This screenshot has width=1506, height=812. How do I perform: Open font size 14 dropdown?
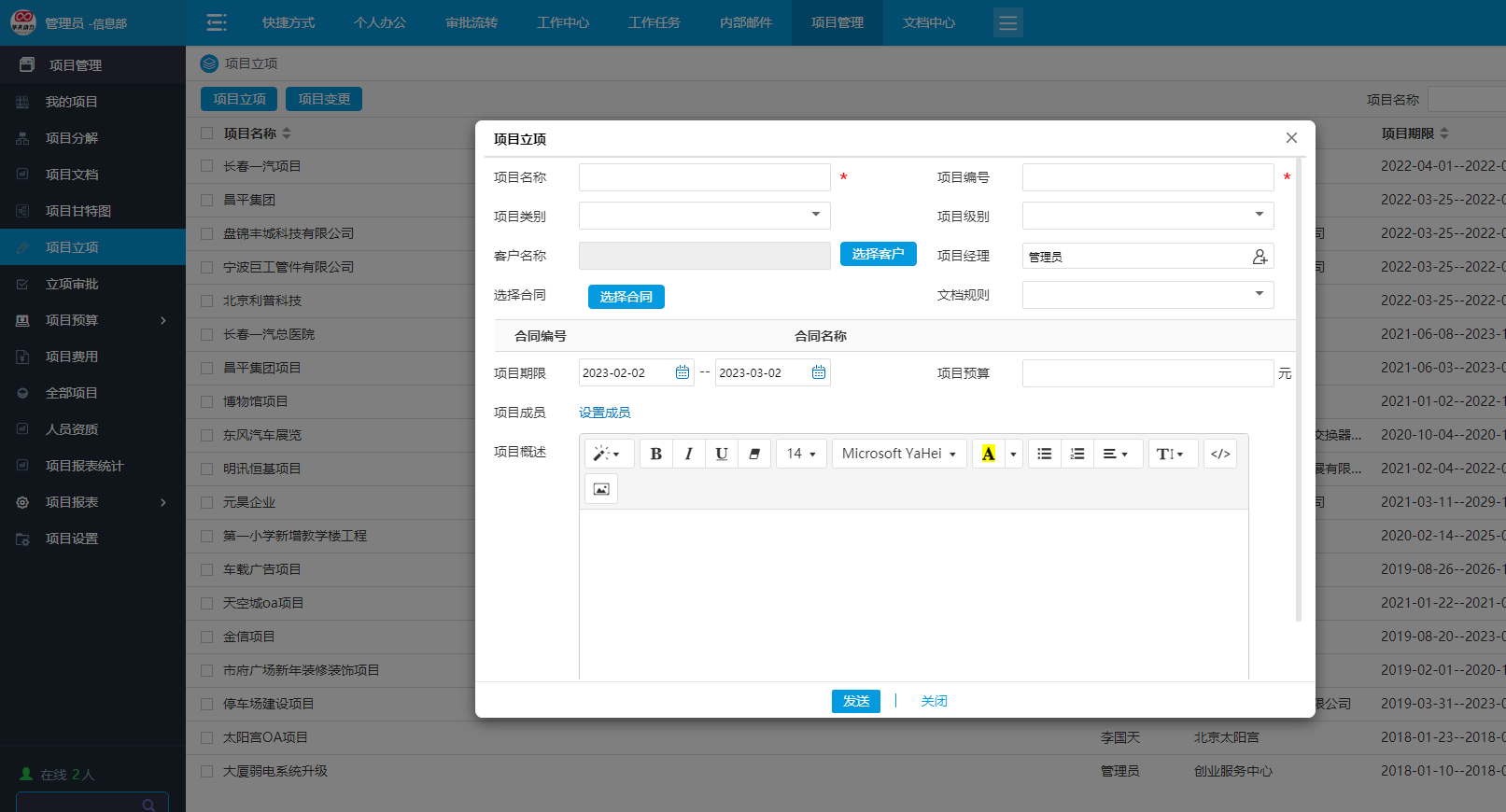pyautogui.click(x=801, y=454)
